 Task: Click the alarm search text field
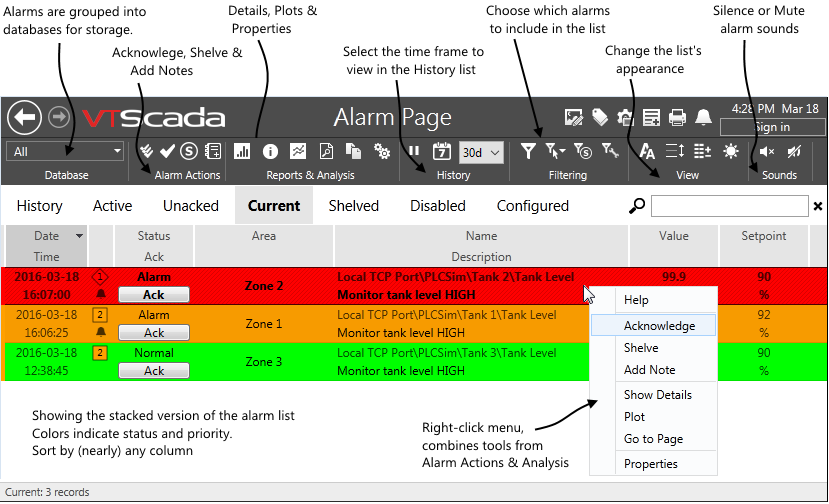[729, 206]
